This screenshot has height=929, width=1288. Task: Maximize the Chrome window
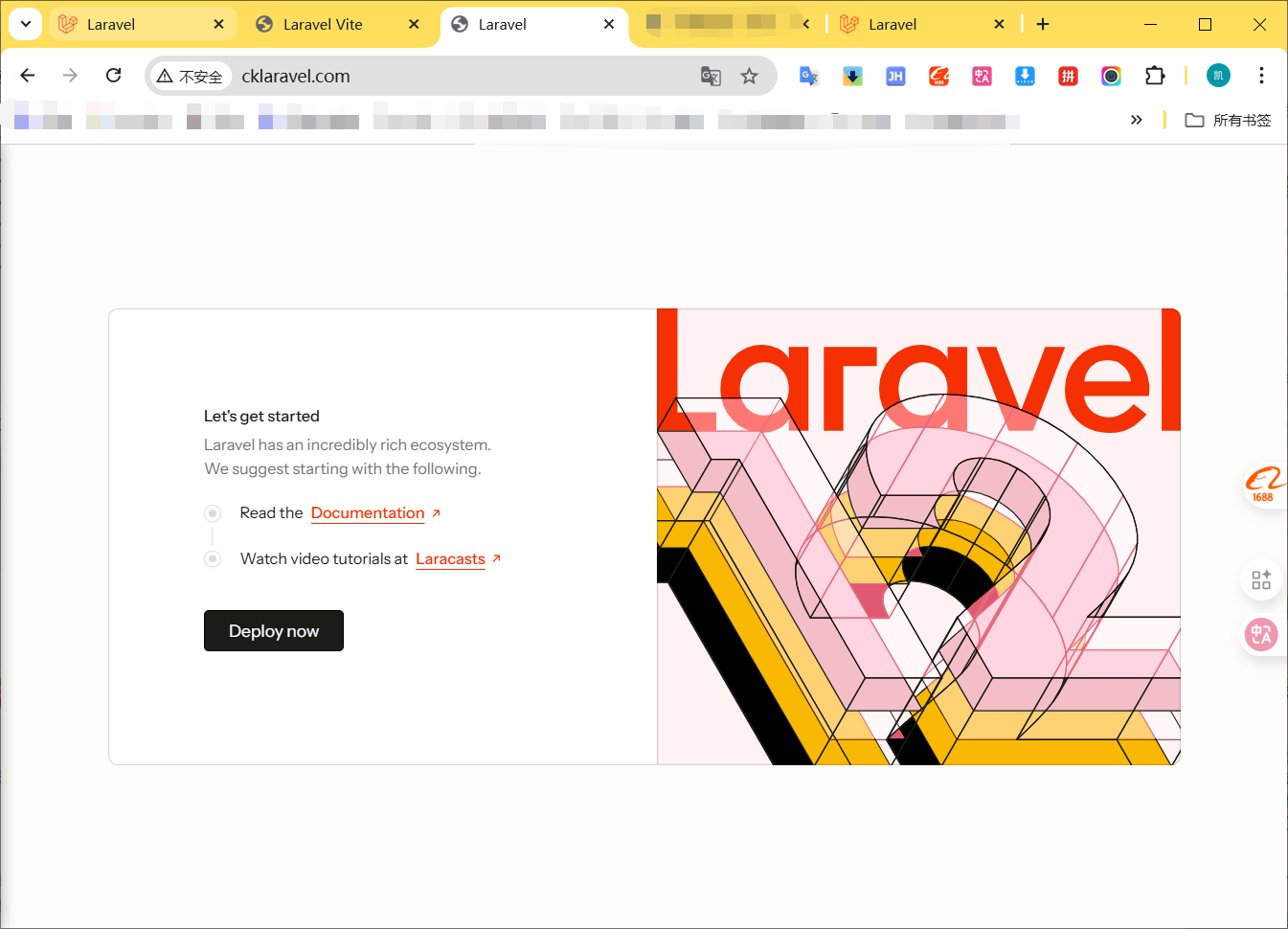tap(1206, 24)
